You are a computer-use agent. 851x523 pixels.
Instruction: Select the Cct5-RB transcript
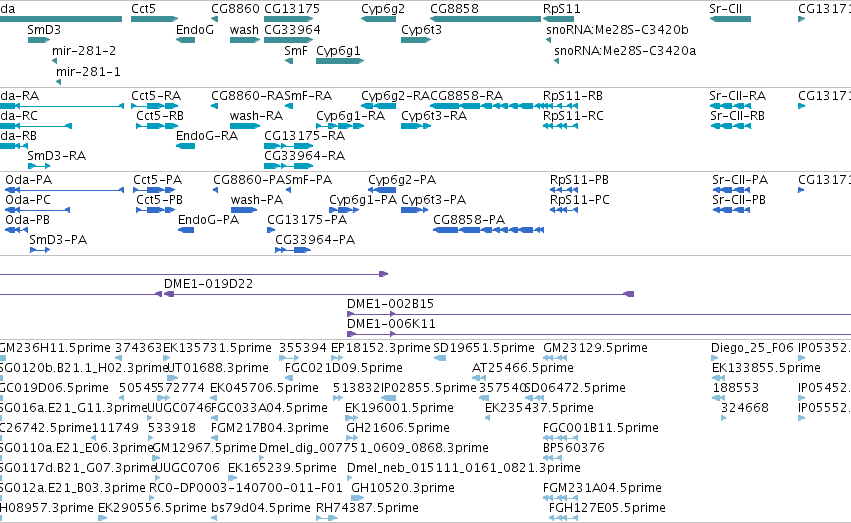coord(157,126)
